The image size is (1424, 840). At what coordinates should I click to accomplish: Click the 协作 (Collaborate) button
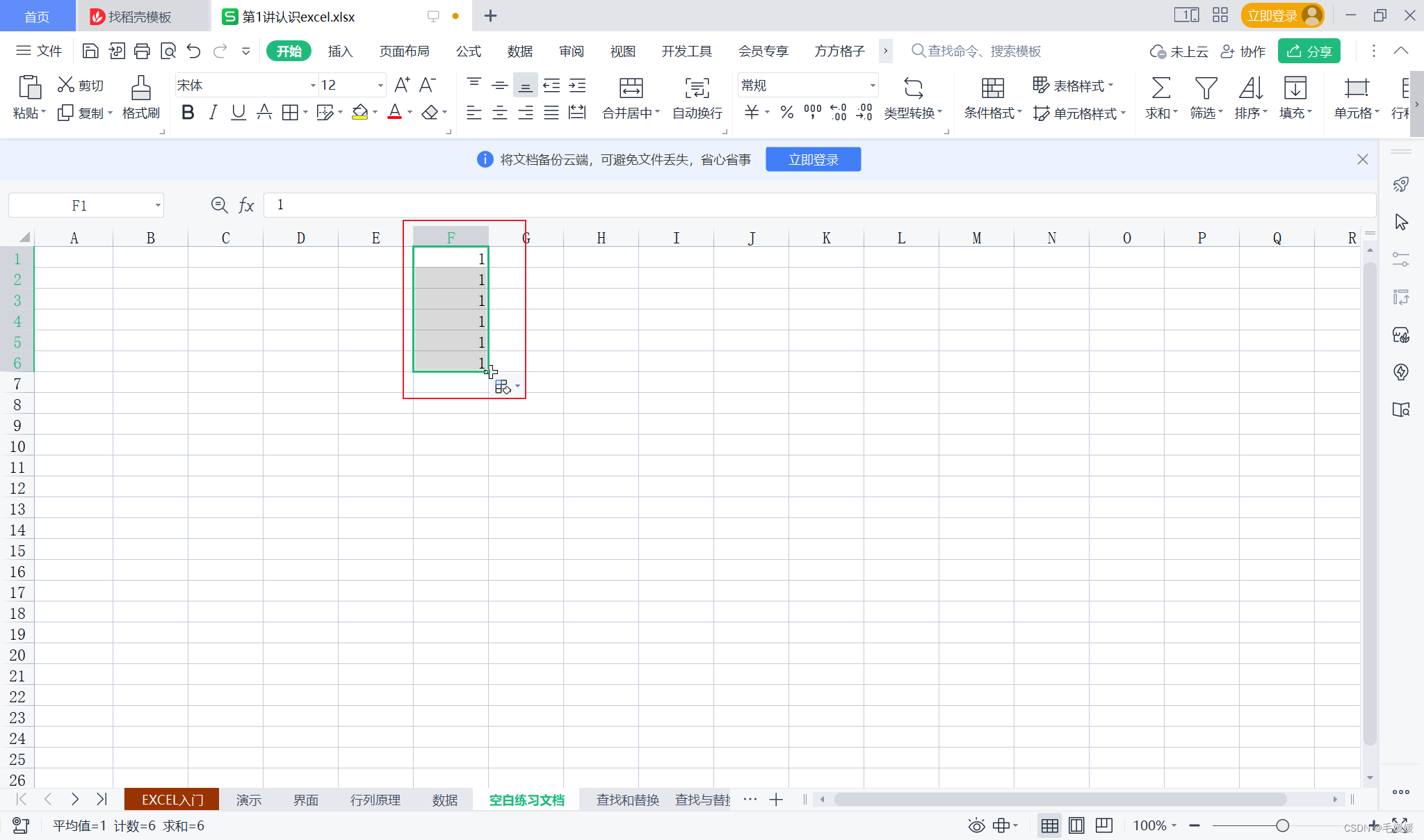tap(1243, 51)
